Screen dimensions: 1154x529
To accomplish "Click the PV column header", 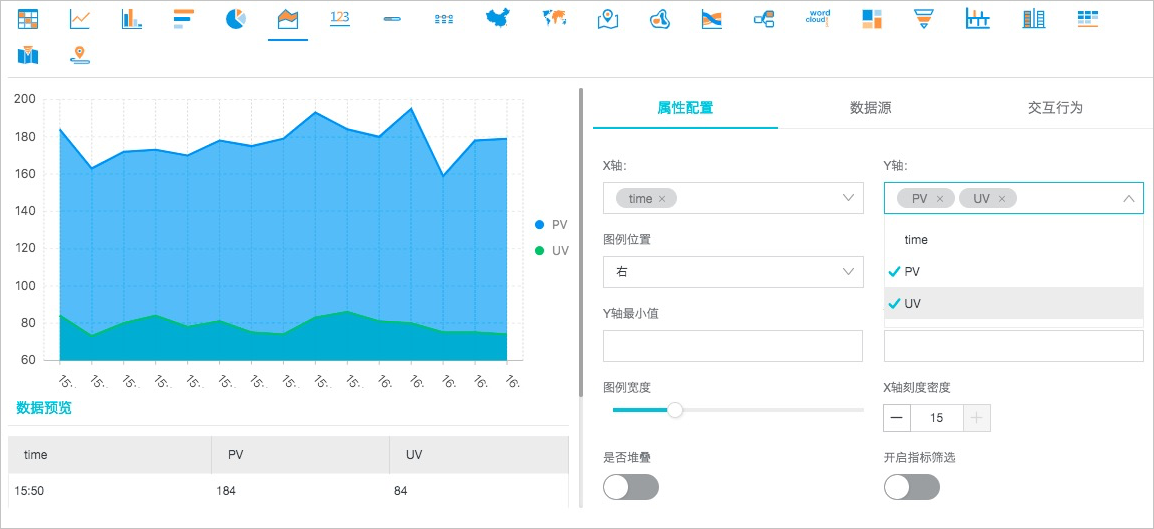I will click(x=300, y=455).
